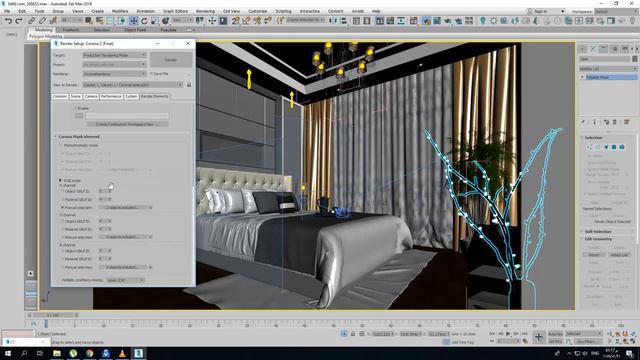Click the lock icon beside View to Render
Image resolution: width=640 pixels, height=360 pixels.
coord(189,85)
